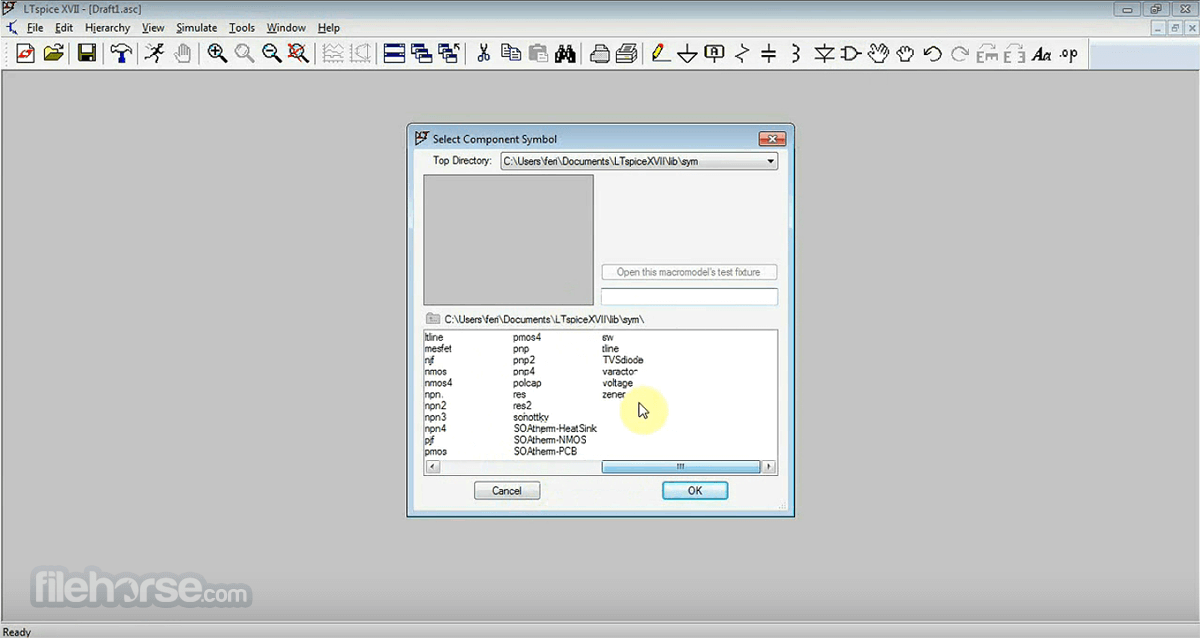Open the File menu
This screenshot has width=1200, height=638.
pyautogui.click(x=35, y=28)
